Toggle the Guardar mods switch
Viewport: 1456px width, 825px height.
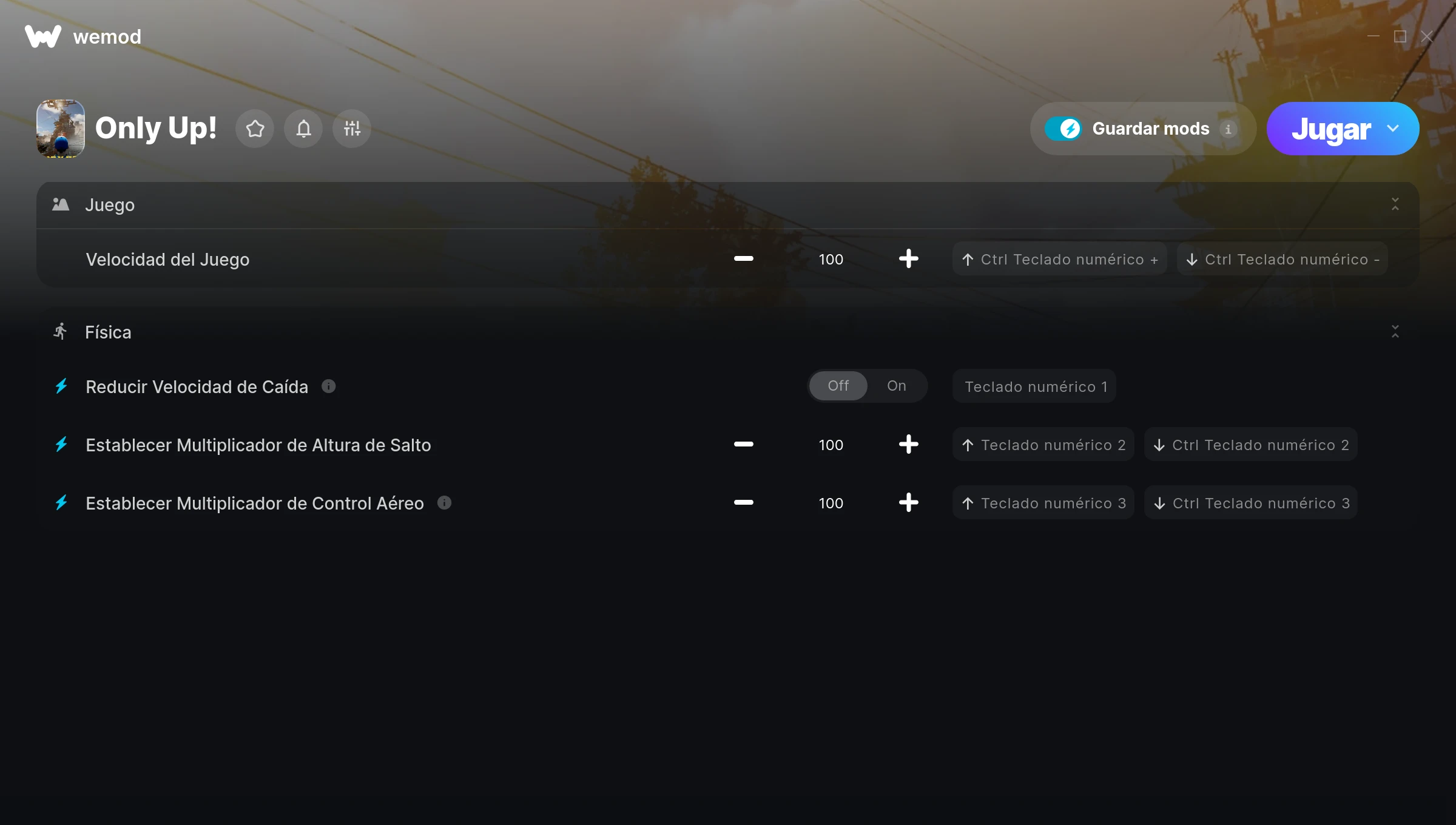click(x=1063, y=129)
